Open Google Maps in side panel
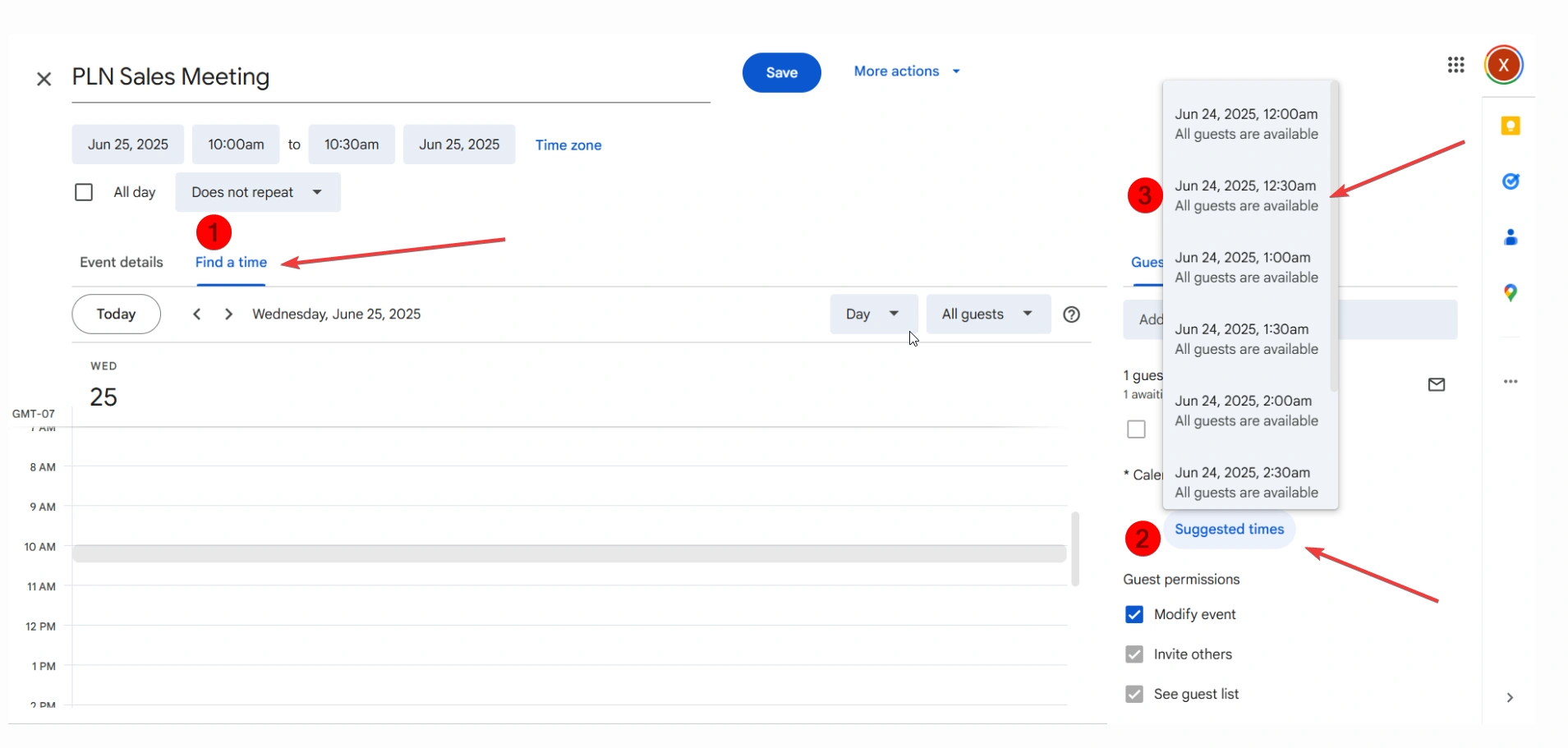This screenshot has width=1568, height=748. pos(1510,293)
